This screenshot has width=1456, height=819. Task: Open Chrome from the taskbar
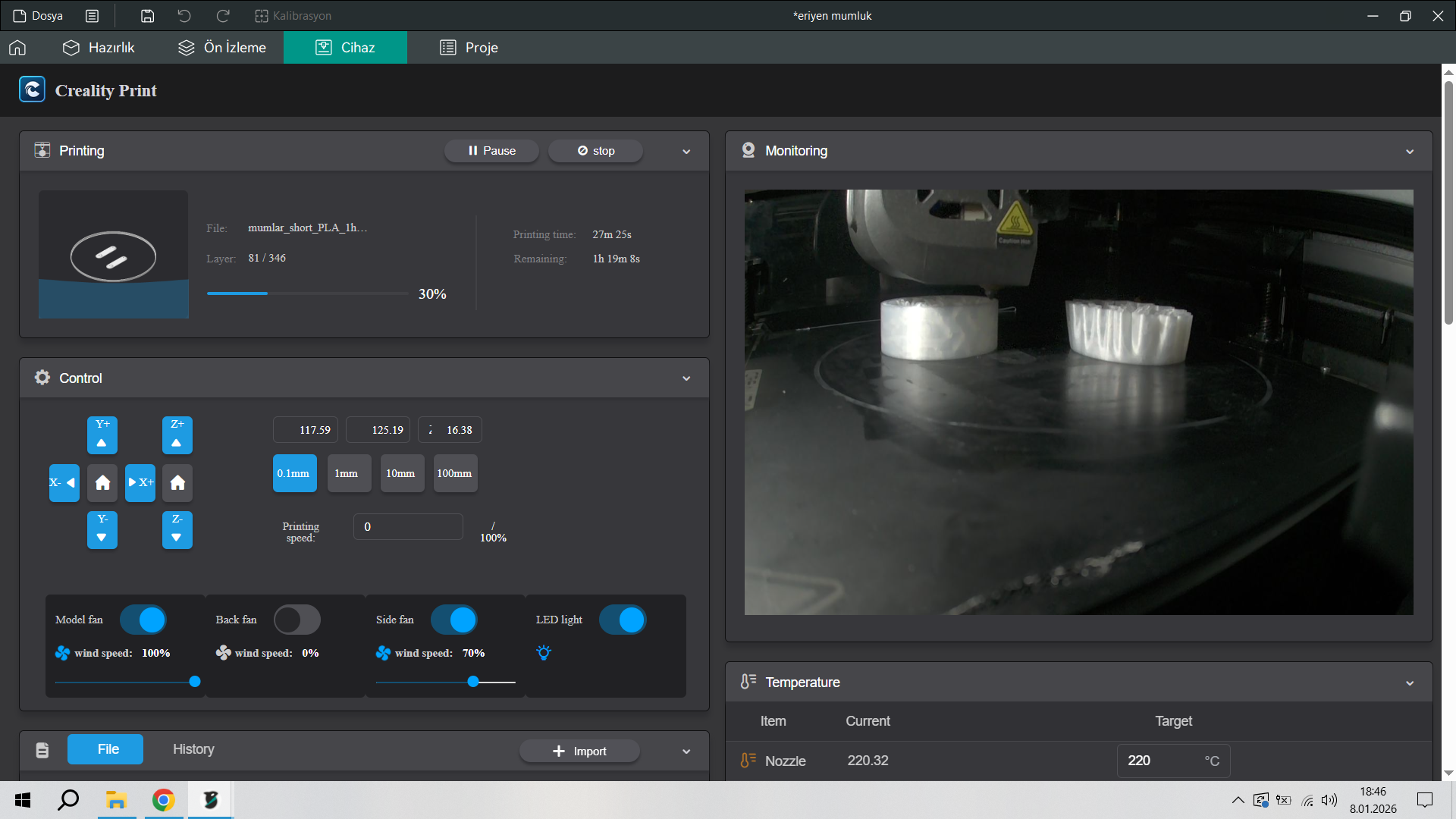tap(163, 800)
